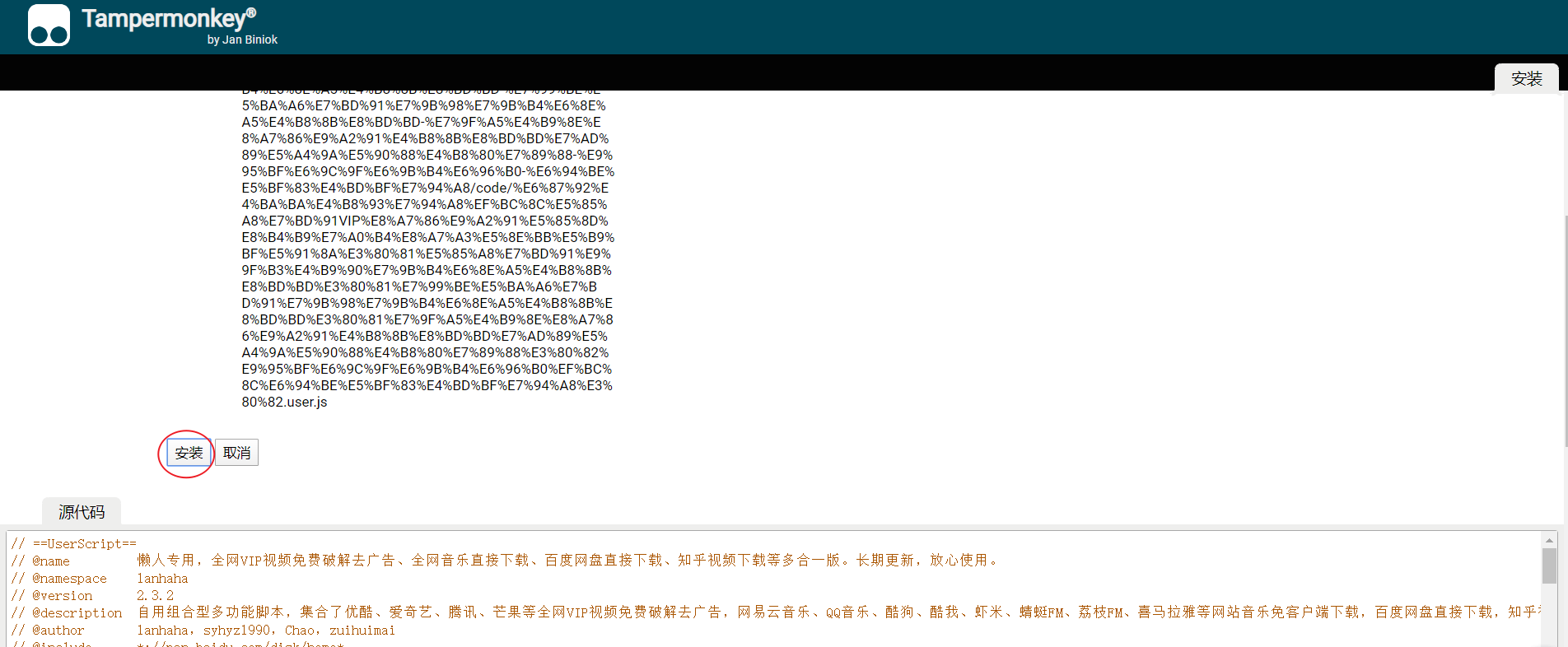
Task: Click the Tampermonkey title text
Action: click(169, 18)
